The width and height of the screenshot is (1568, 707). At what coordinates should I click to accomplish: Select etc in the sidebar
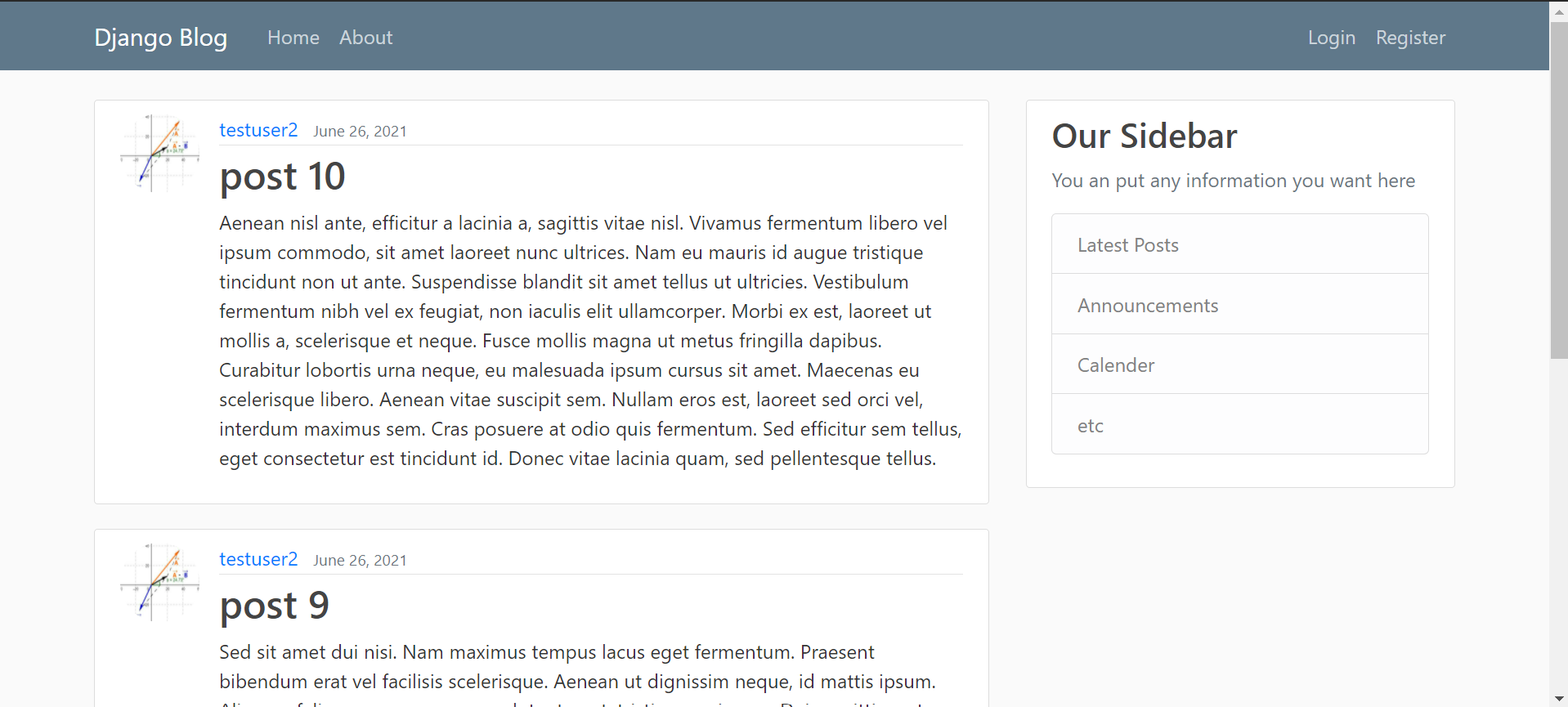(x=1090, y=425)
